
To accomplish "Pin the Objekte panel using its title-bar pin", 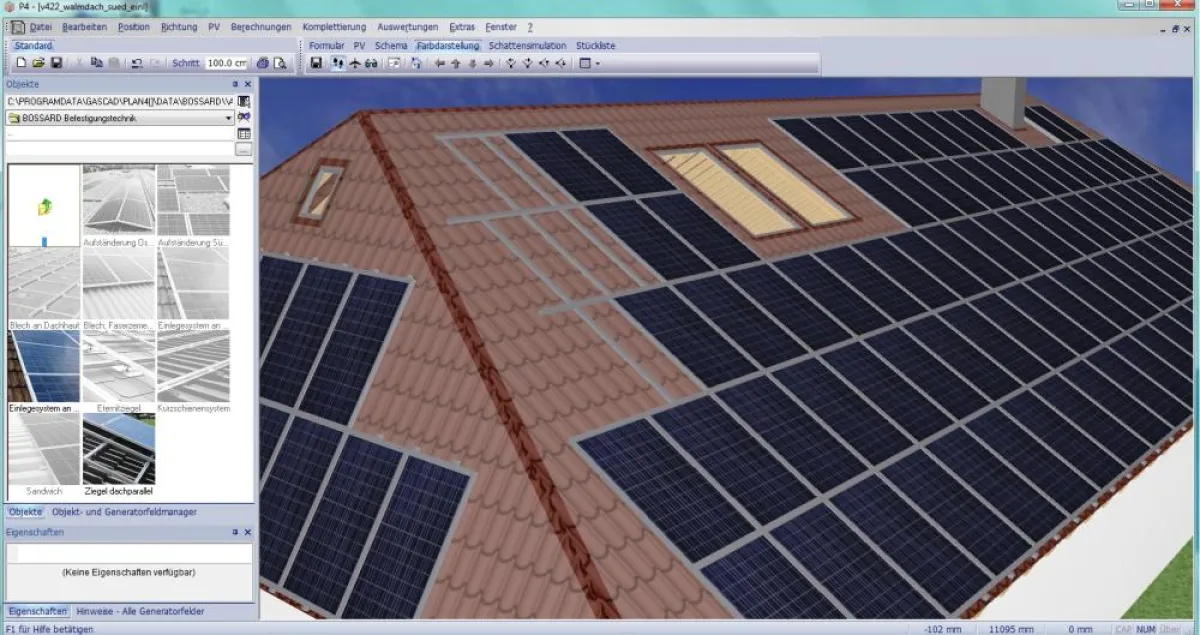I will tap(234, 84).
